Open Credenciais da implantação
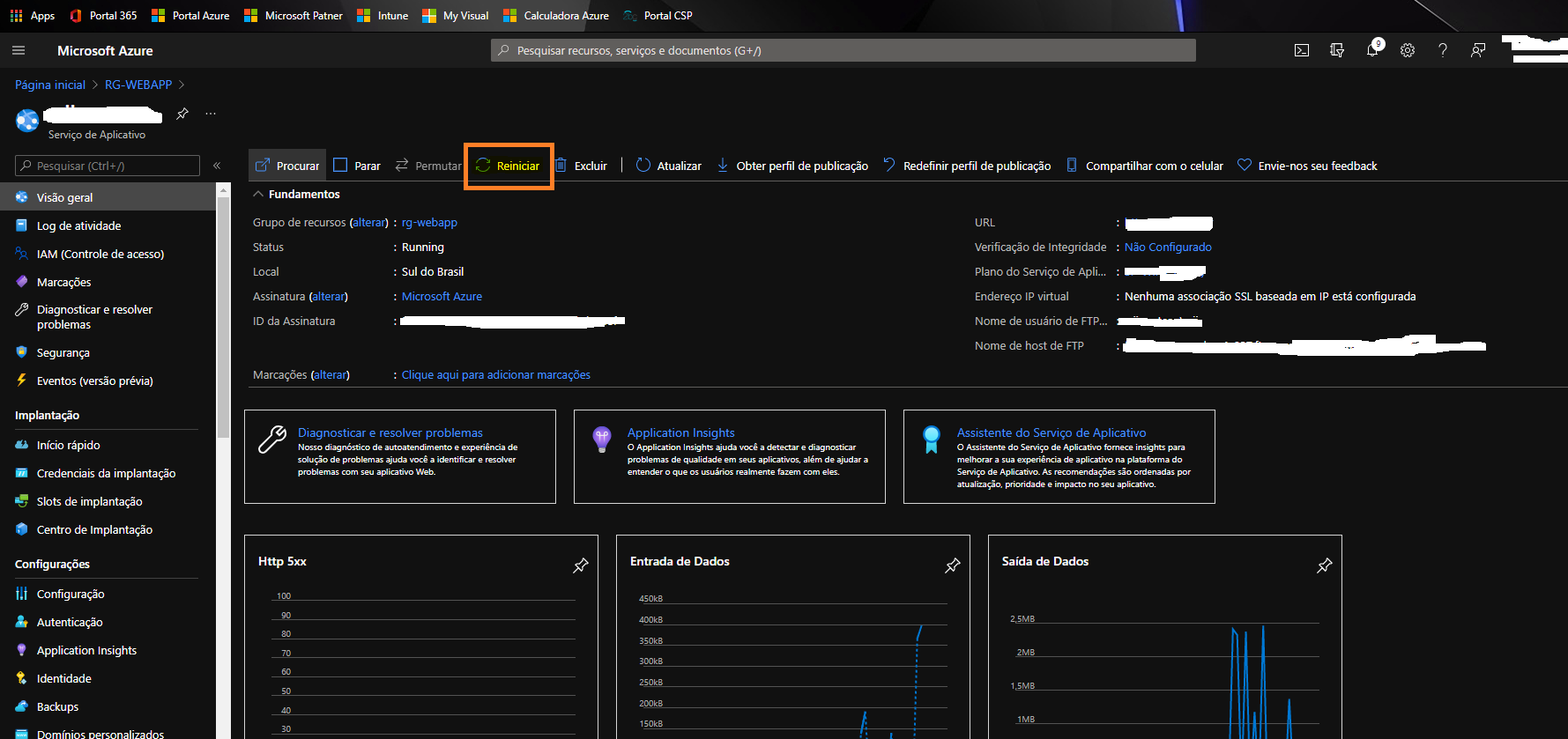Image resolution: width=1568 pixels, height=739 pixels. (x=108, y=473)
